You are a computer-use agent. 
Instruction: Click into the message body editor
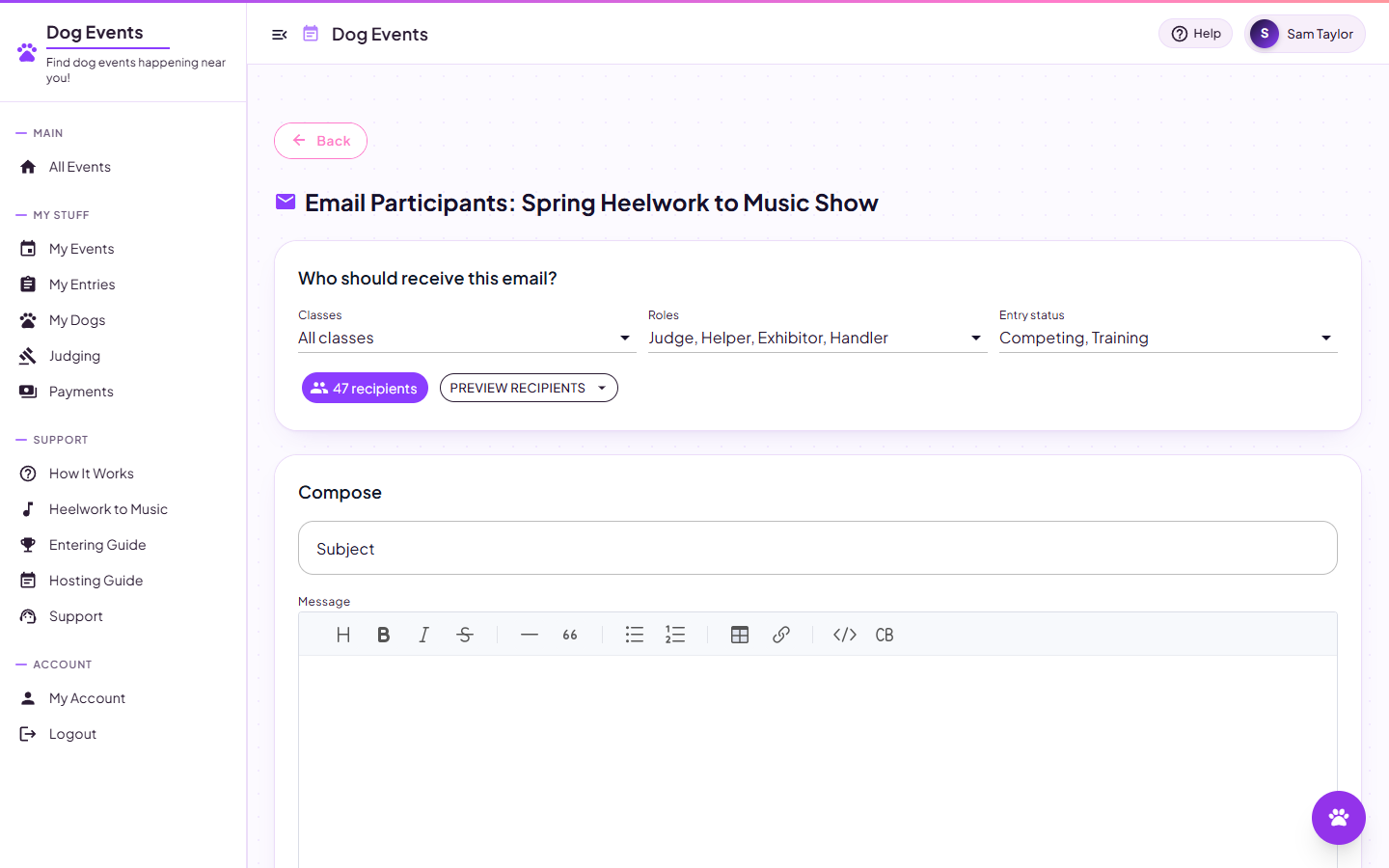(818, 762)
